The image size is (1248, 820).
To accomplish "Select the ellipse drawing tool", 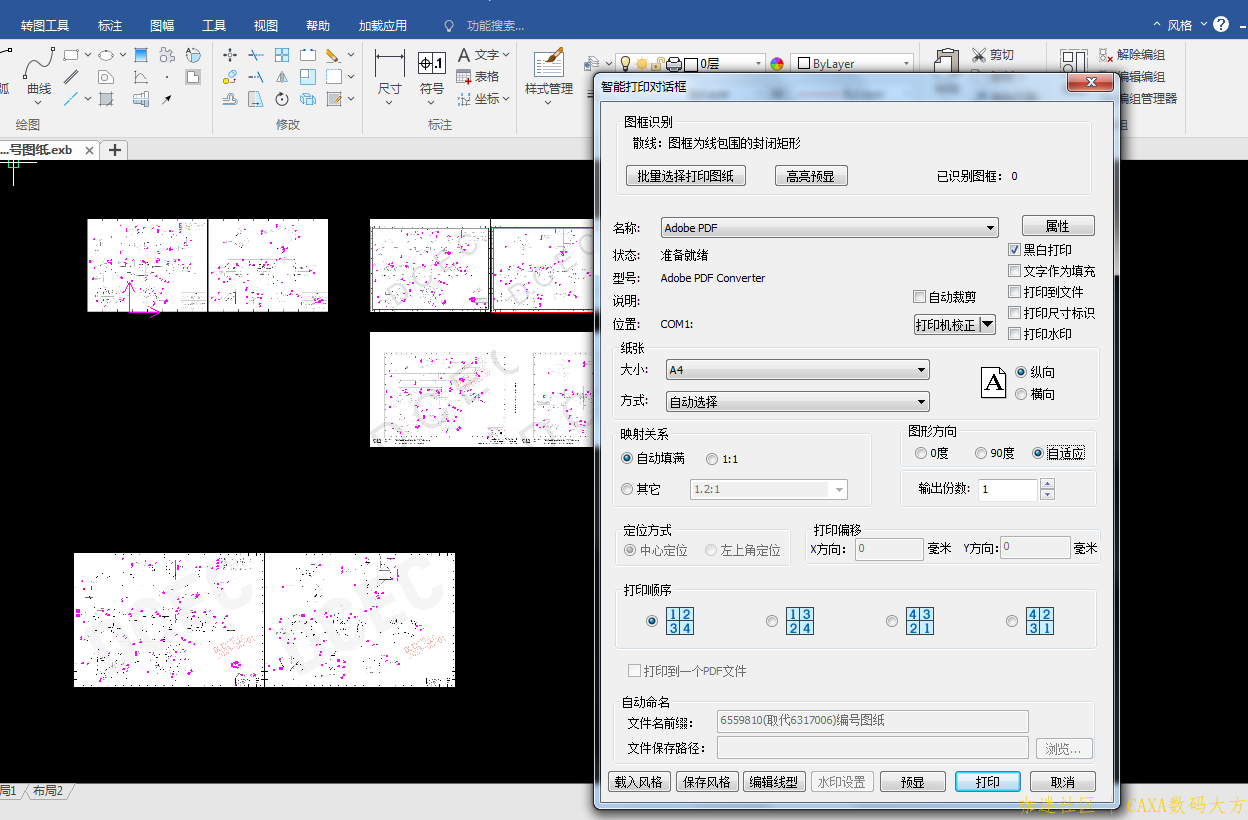I will pos(105,55).
